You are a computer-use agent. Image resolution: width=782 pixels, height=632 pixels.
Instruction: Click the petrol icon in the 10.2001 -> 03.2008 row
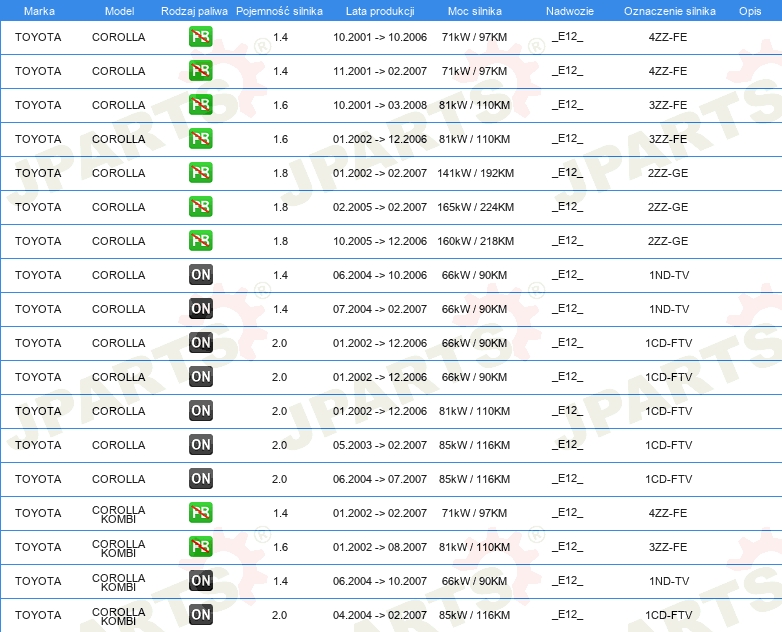pos(200,104)
